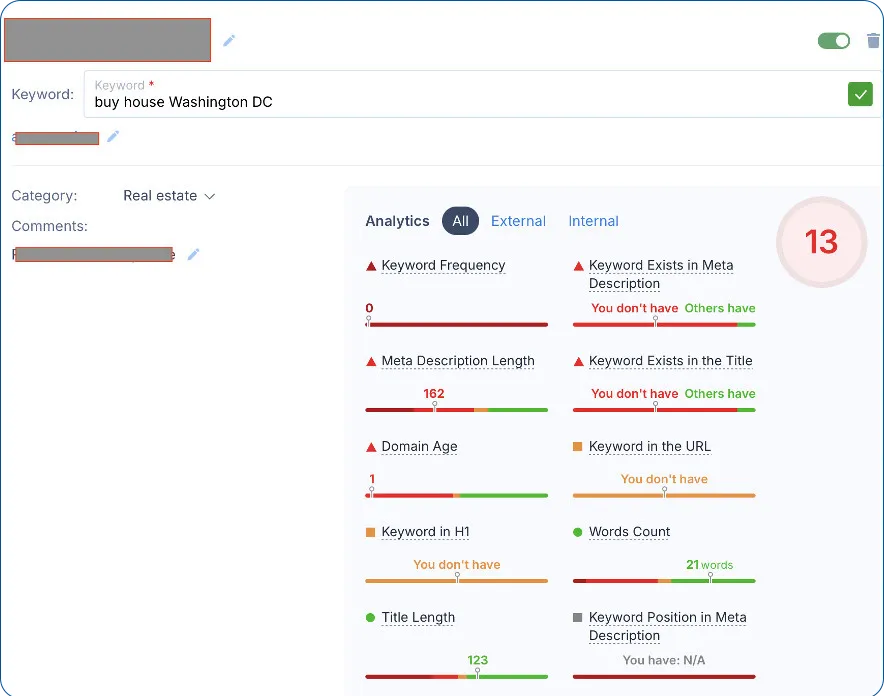Open Keyword Exists in the Title metric

[x=670, y=361]
